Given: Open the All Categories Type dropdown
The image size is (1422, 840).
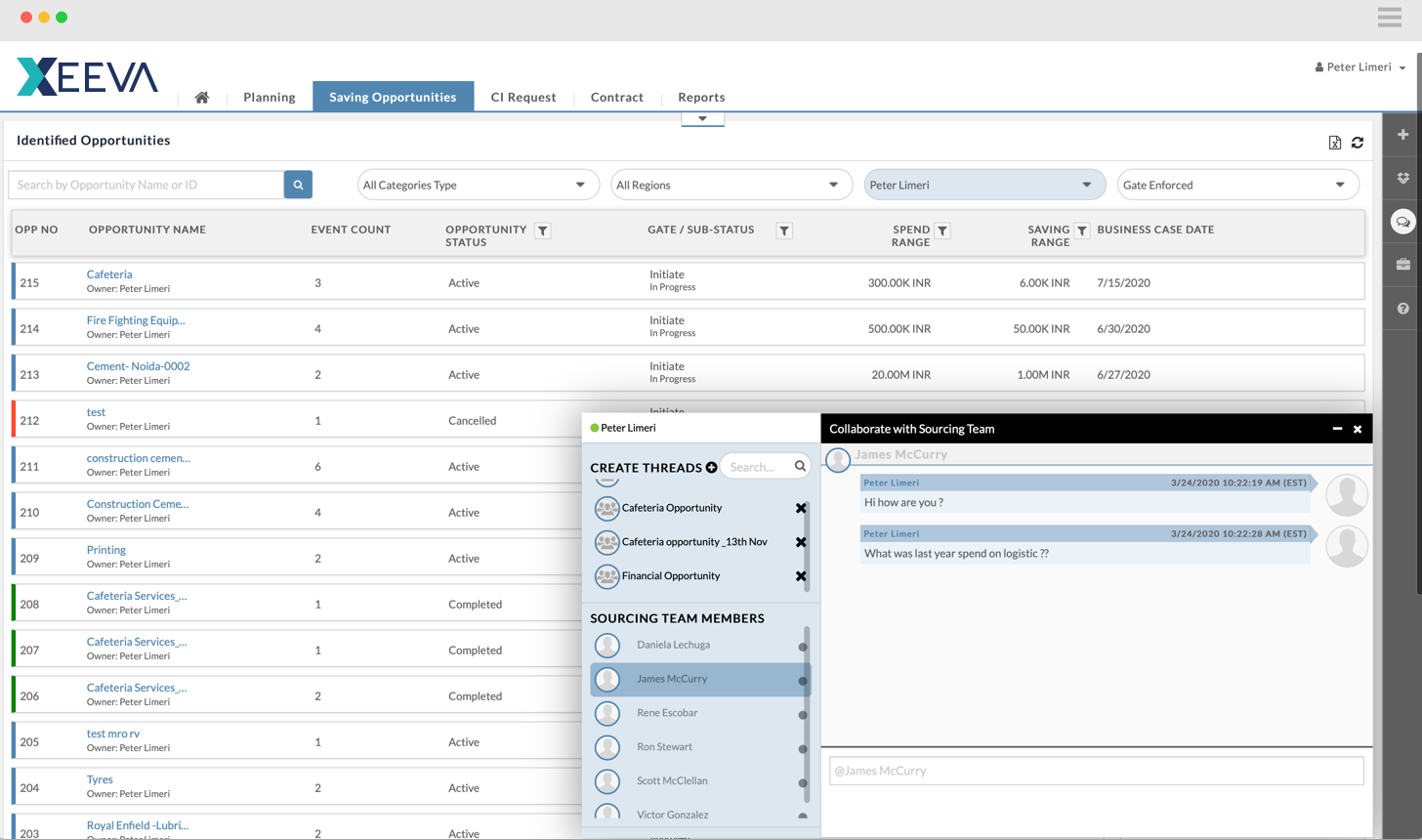Looking at the screenshot, I should point(479,185).
